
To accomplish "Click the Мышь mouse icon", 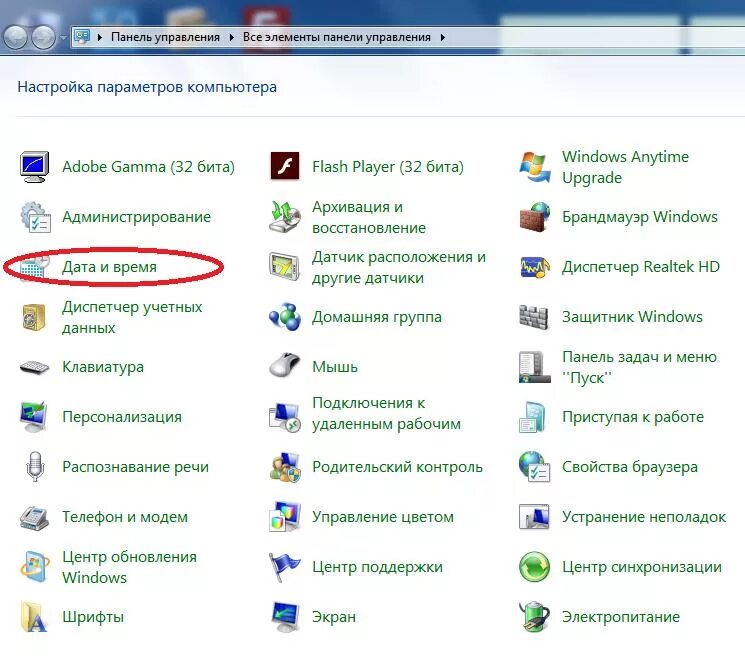I will (x=285, y=365).
